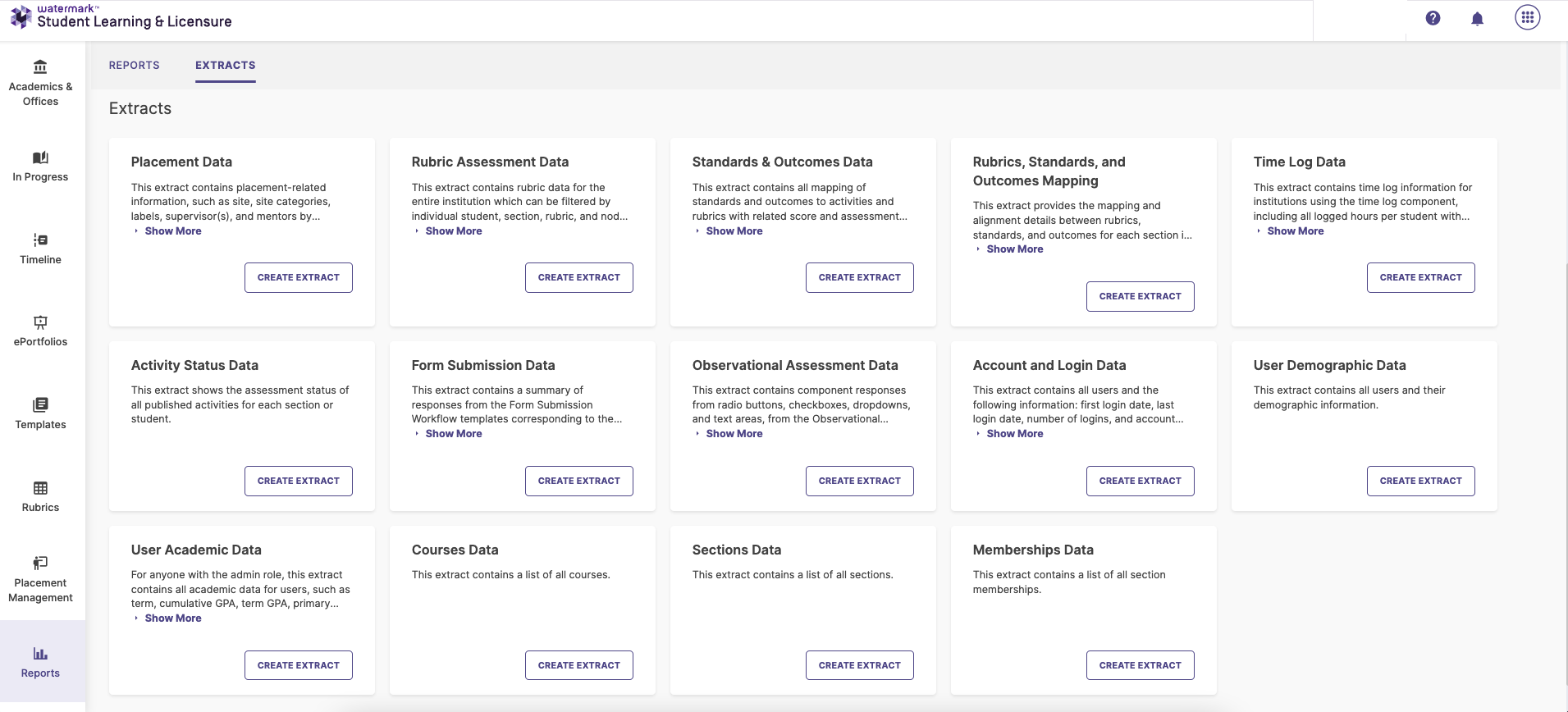Create extract for Rubrics, Standards, Outcomes Mapping
Viewport: 1568px width, 712px height.
[x=1141, y=296]
